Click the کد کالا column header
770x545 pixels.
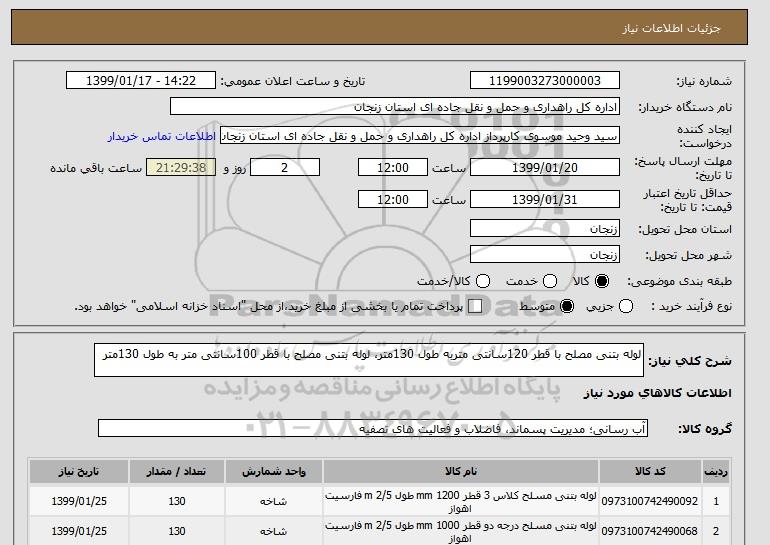(650, 471)
